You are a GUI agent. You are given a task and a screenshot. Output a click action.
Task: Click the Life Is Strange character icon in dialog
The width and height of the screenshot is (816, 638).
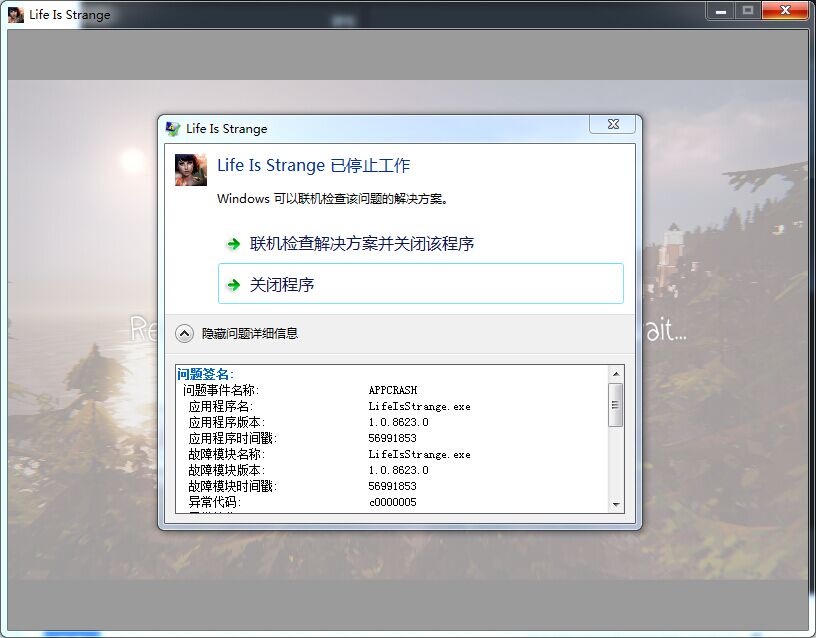191,170
